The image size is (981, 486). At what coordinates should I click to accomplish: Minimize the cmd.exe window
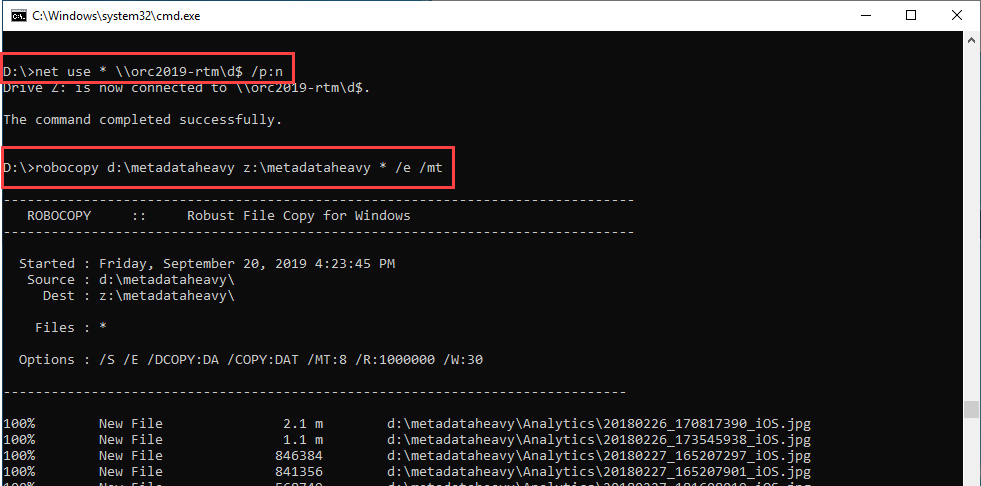(x=865, y=16)
